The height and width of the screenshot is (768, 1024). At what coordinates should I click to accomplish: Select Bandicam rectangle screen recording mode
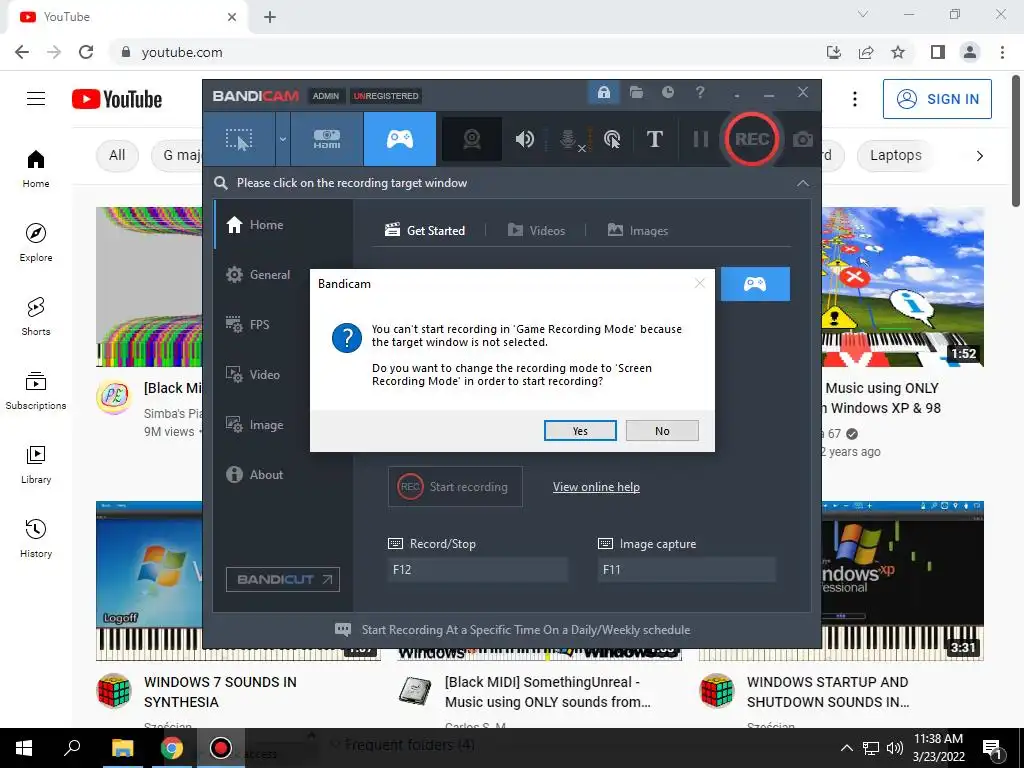point(239,139)
